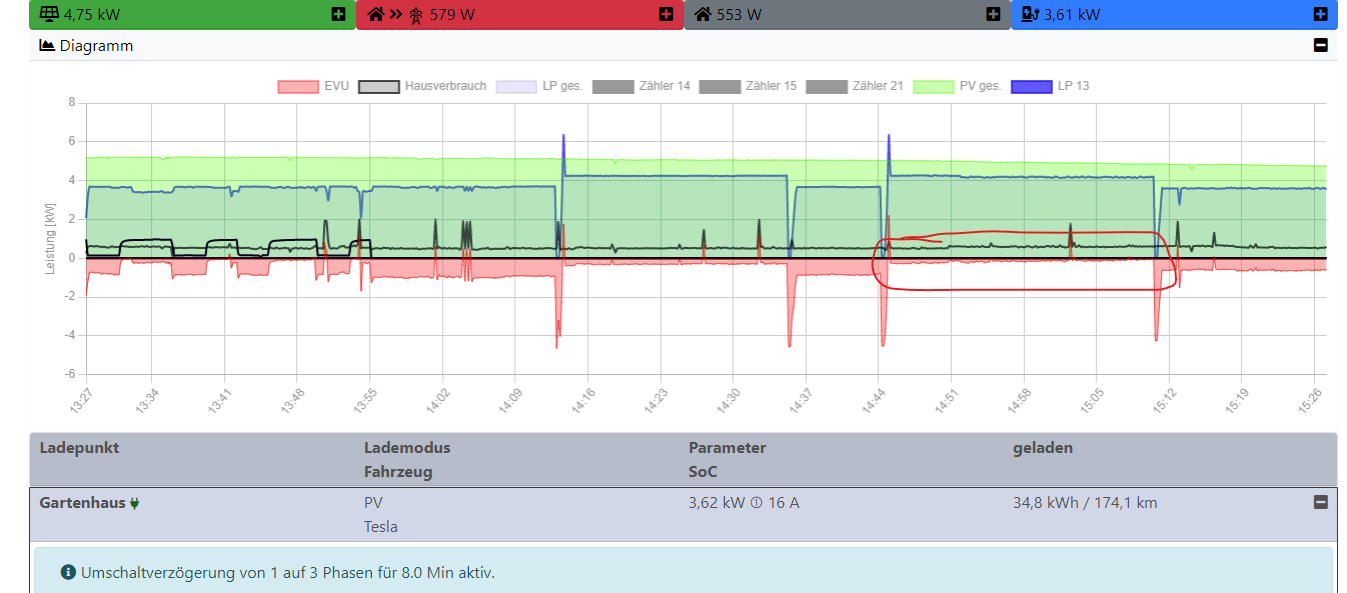Click the solar panel icon in green card
The height and width of the screenshot is (593, 1347).
coord(48,14)
